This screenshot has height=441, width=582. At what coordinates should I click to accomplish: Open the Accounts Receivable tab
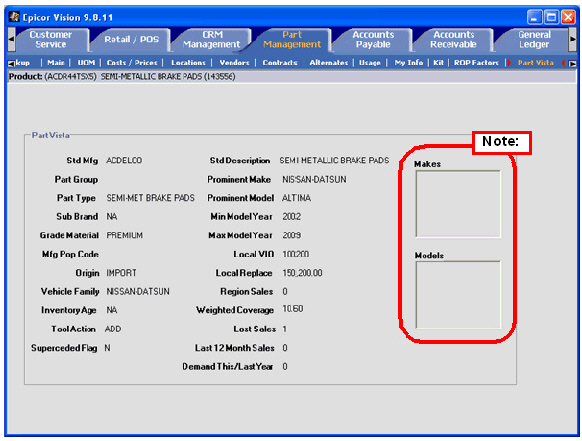pyautogui.click(x=453, y=39)
